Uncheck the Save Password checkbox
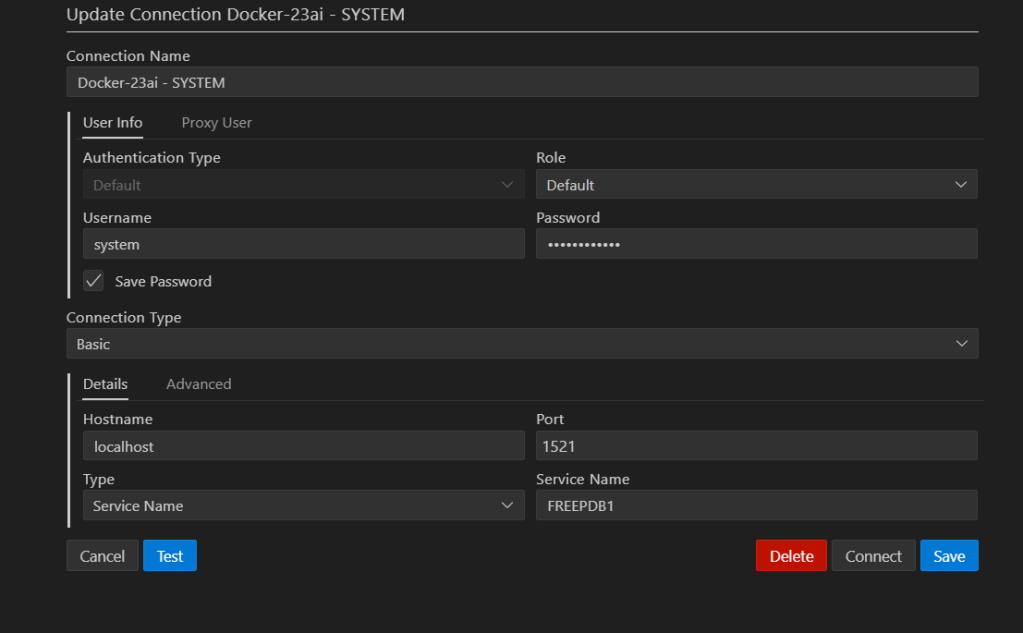The height and width of the screenshot is (633, 1023). point(94,282)
